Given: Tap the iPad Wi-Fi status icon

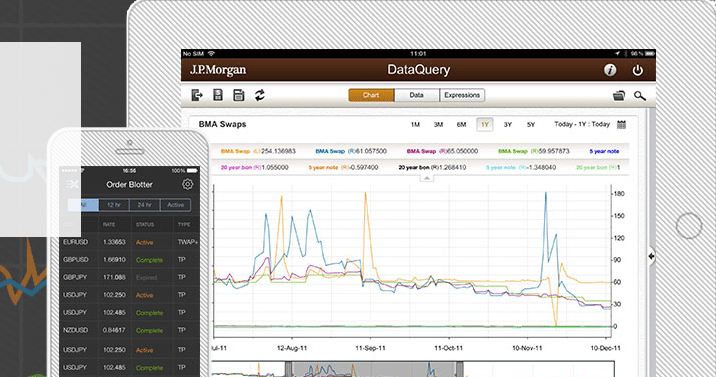Looking at the screenshot, I should 211,53.
